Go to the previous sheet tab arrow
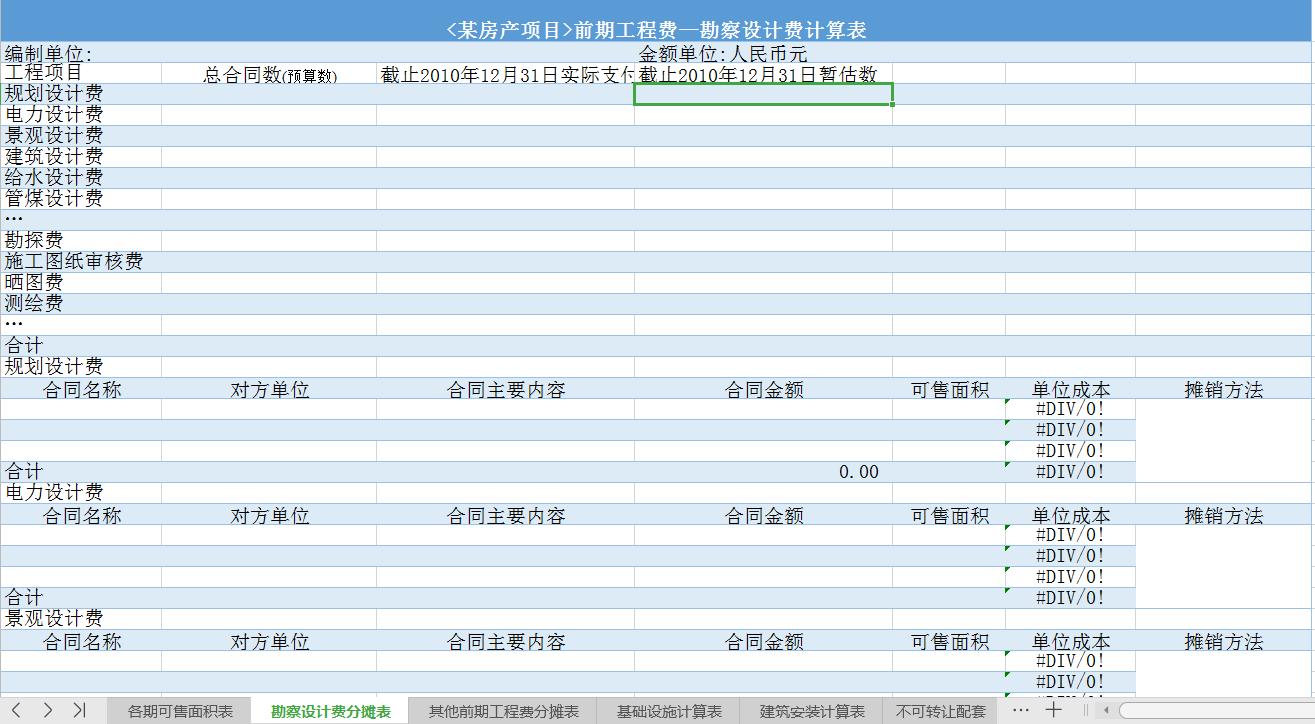 [x=16, y=710]
